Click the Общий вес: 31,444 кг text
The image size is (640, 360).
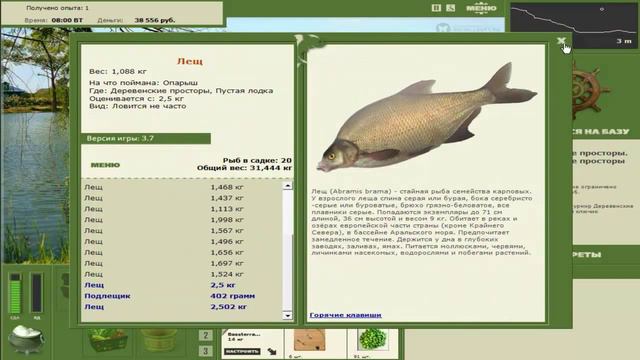244,168
